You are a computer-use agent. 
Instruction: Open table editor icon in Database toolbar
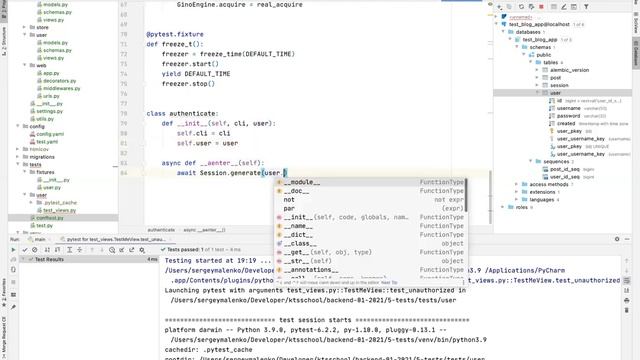pos(553,7)
